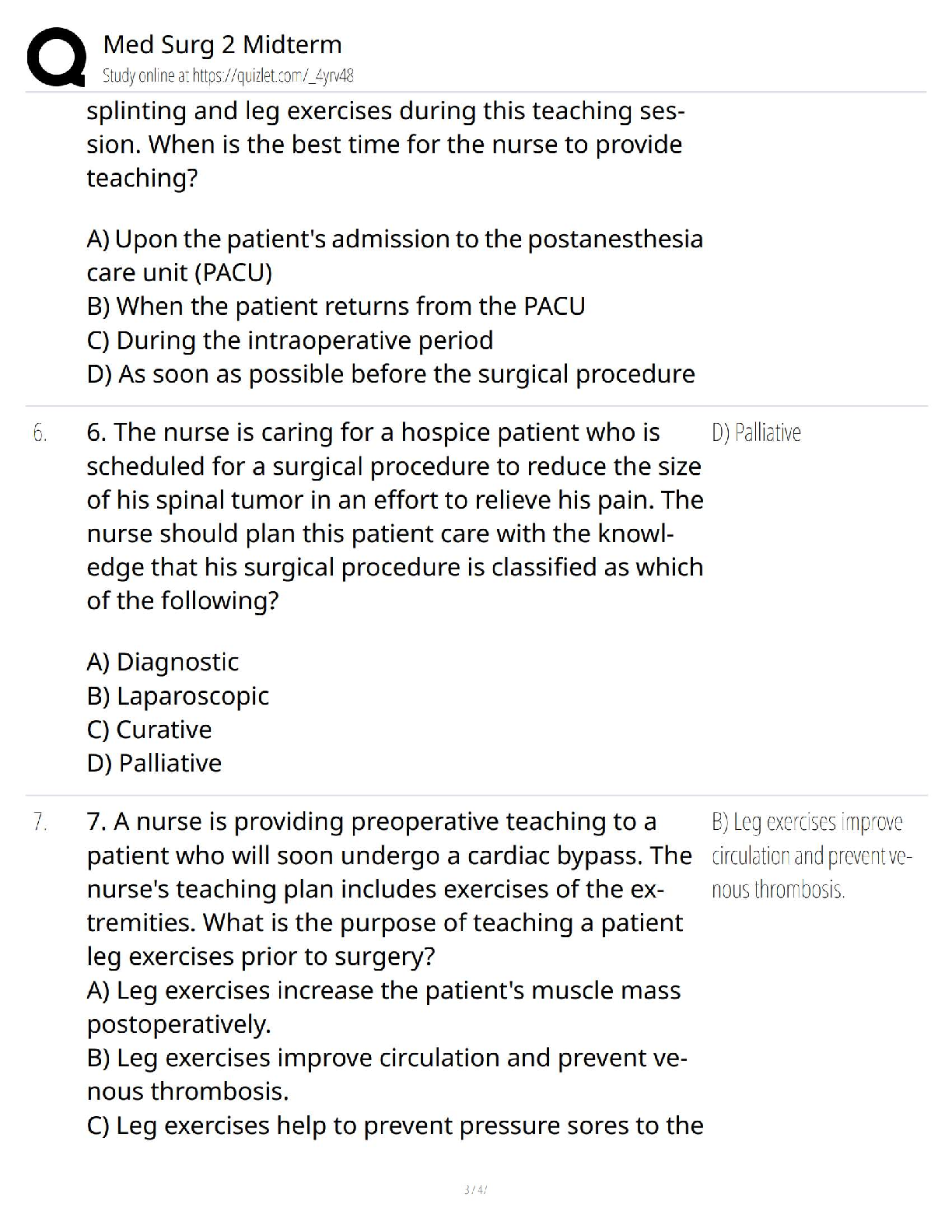The image size is (952, 1232).
Task: Click the row number 7 marker
Action: coord(40,822)
